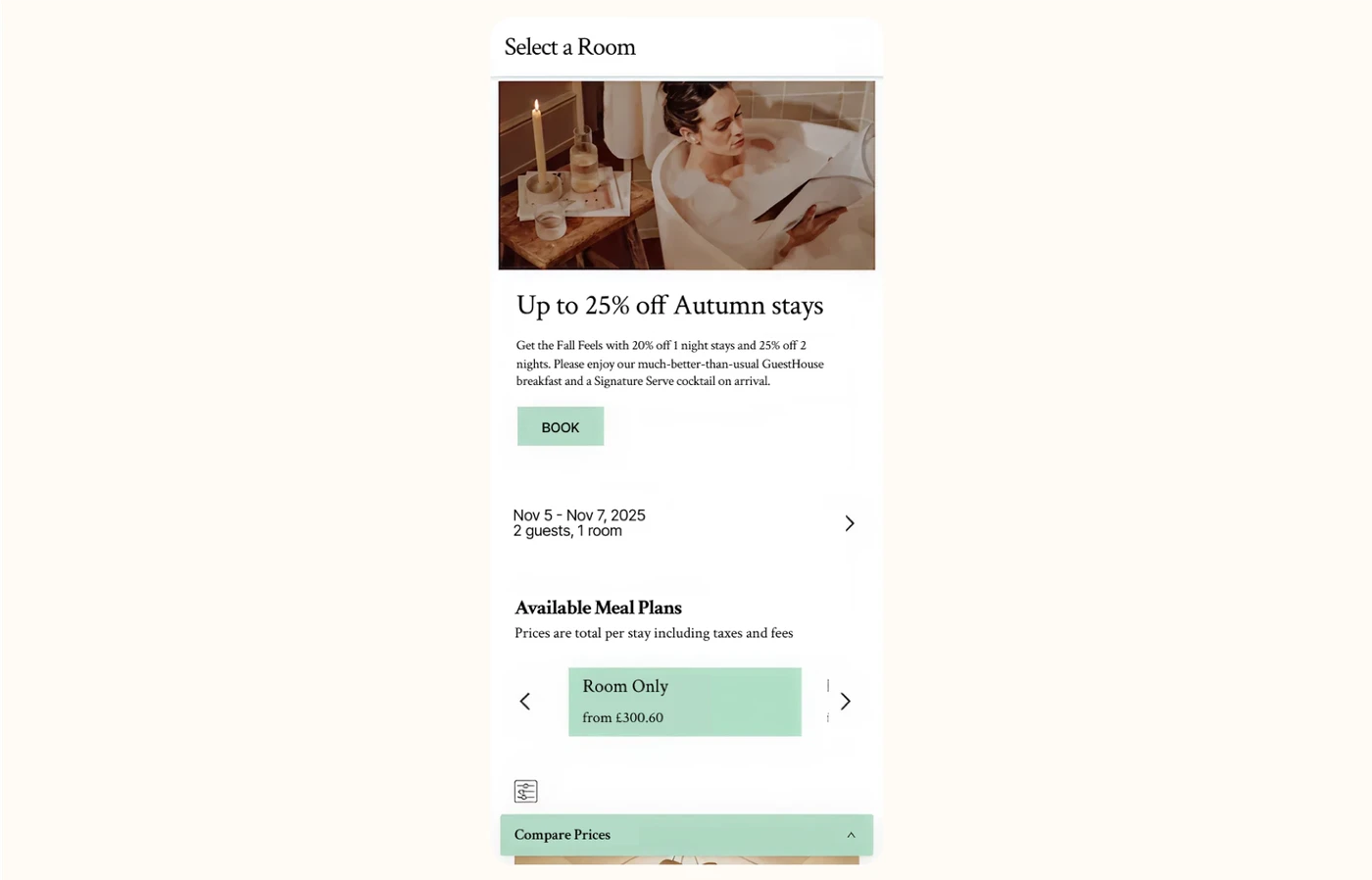1372x880 pixels.
Task: Click the Room Only plan title
Action: [625, 686]
